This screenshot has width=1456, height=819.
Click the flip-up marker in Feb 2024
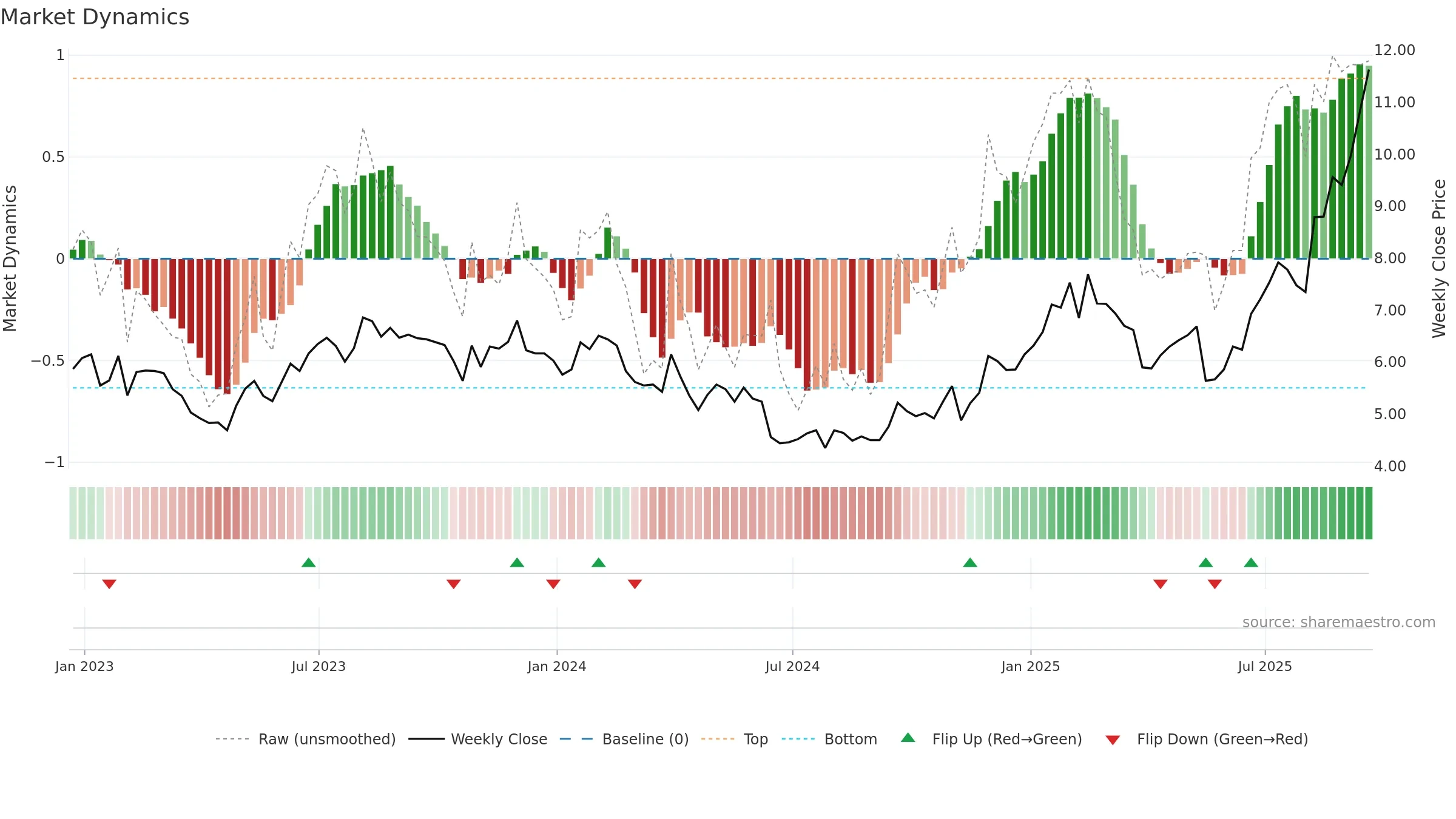click(599, 562)
